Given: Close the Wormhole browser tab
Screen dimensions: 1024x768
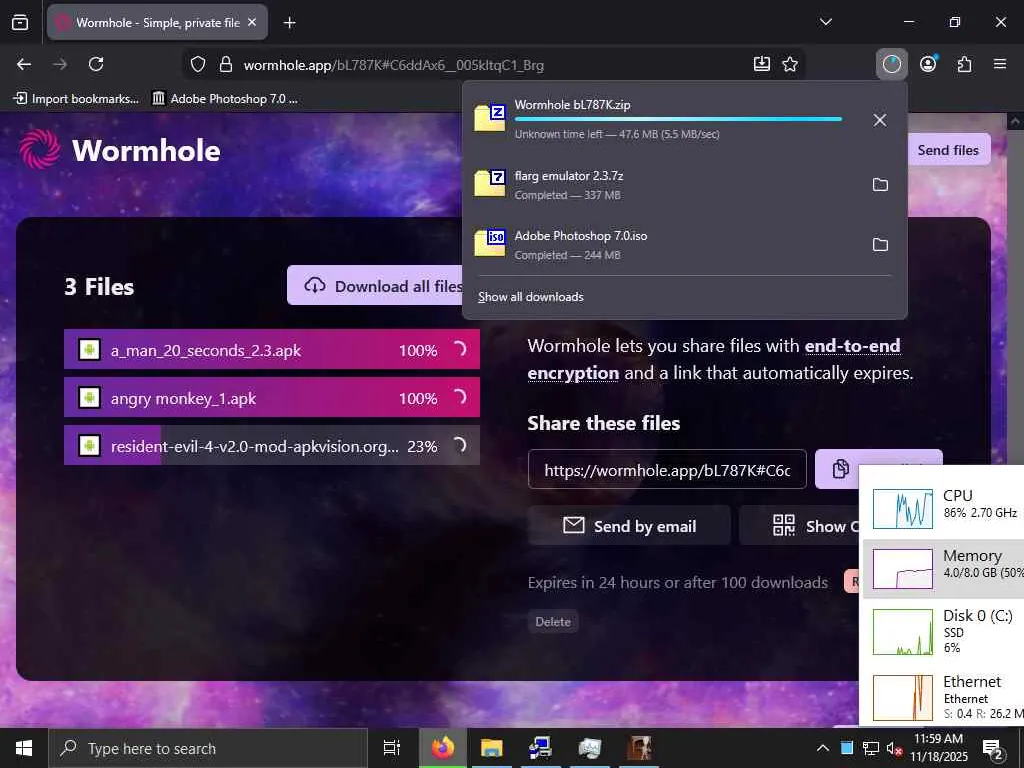Looking at the screenshot, I should (252, 22).
